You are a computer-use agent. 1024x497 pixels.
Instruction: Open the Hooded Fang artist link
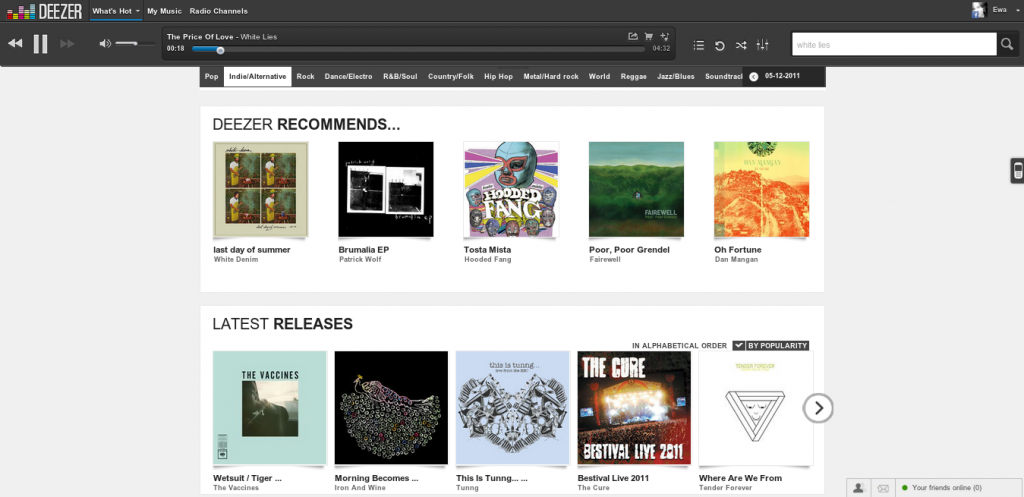click(x=488, y=259)
